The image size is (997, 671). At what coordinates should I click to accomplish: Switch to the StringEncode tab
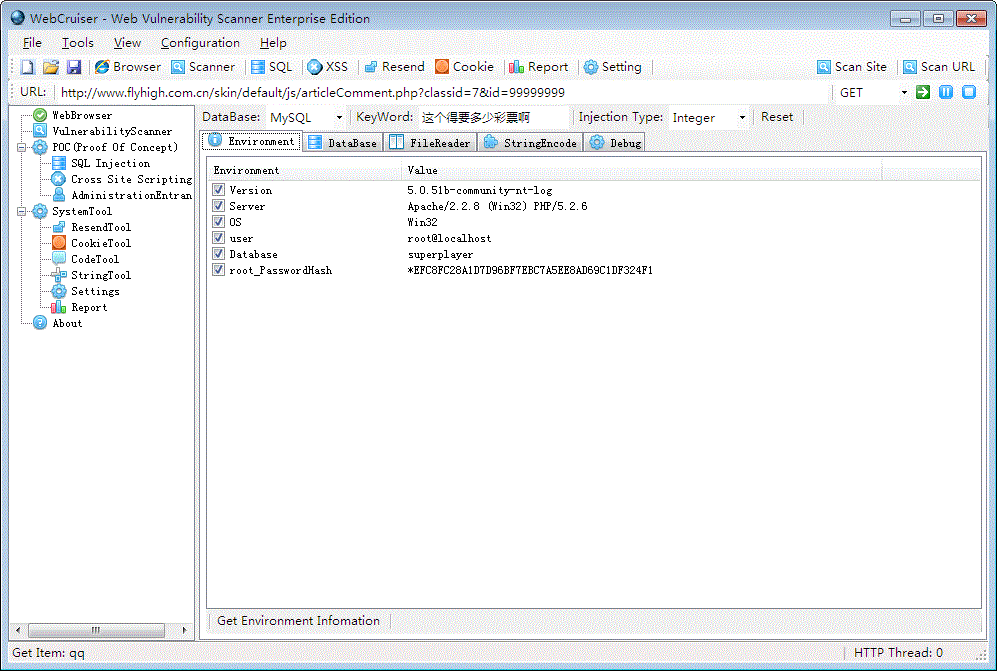pyautogui.click(x=530, y=142)
